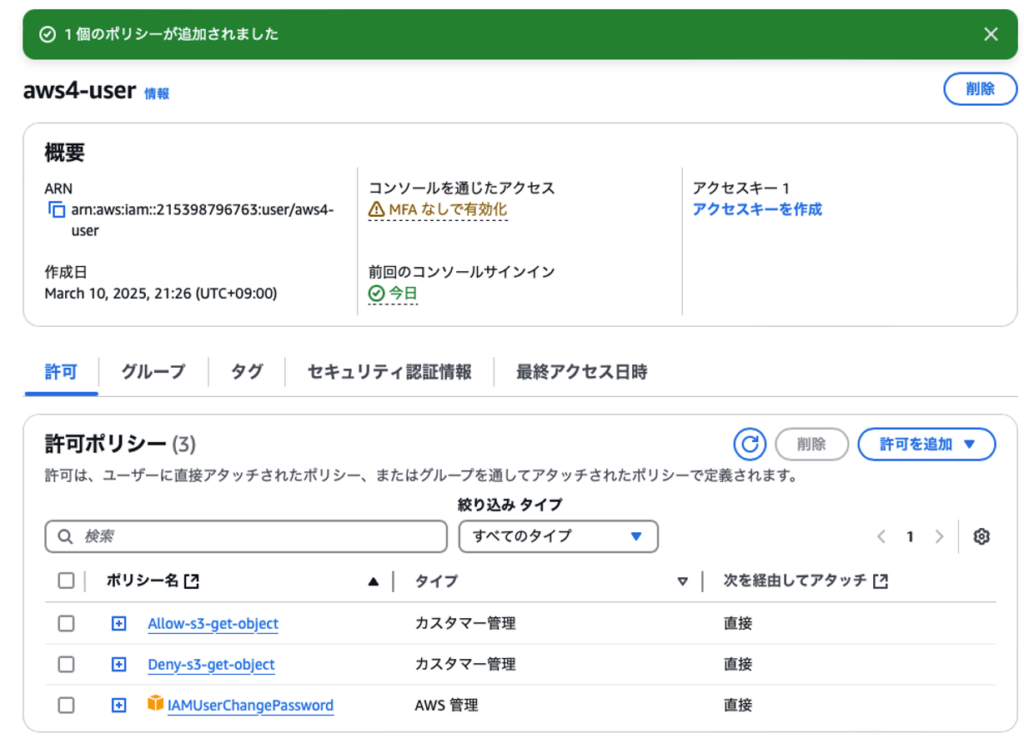Screen dimensions: 1024x744
Task: Click the タイプ column header
Action: click(436, 581)
